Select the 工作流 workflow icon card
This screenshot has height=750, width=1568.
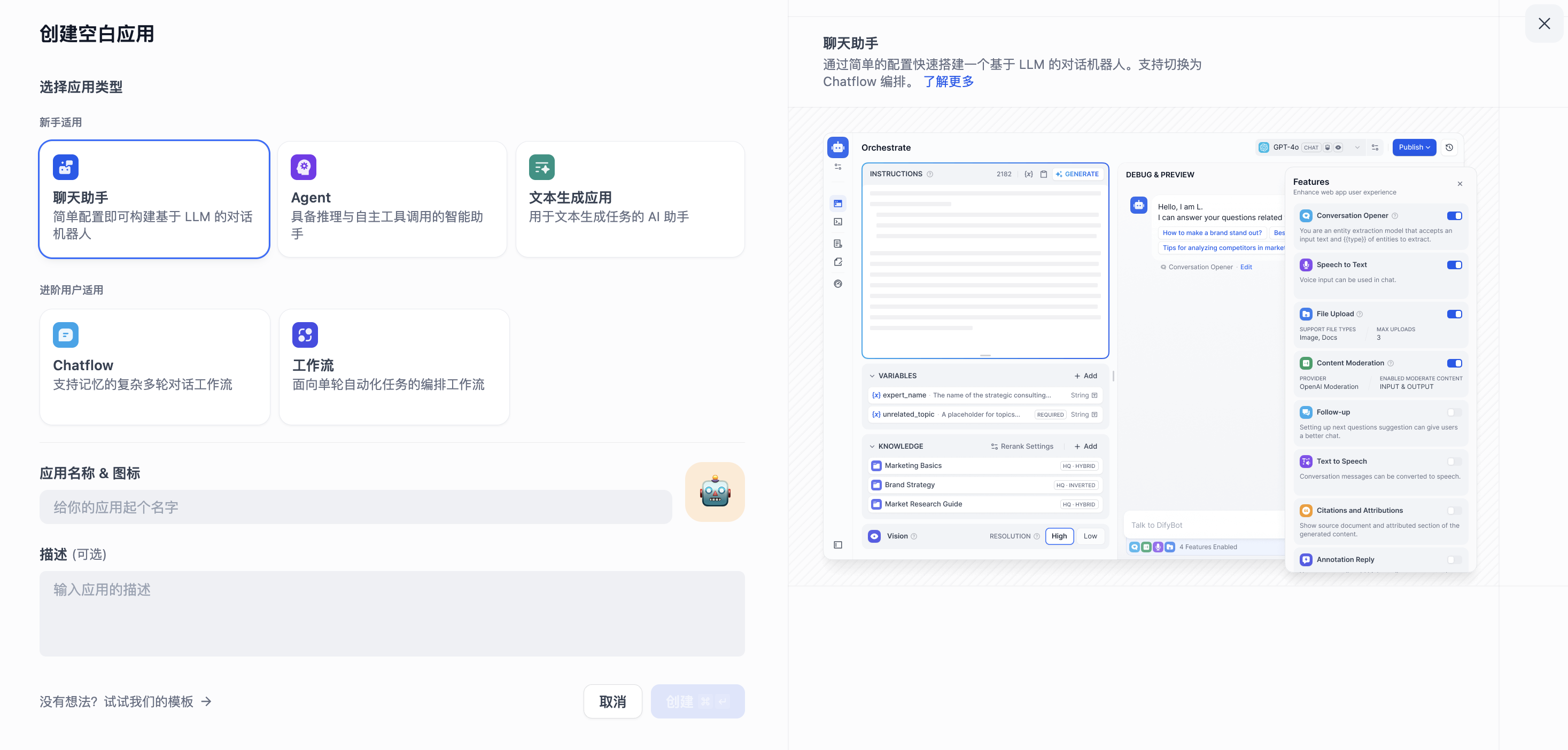point(305,334)
